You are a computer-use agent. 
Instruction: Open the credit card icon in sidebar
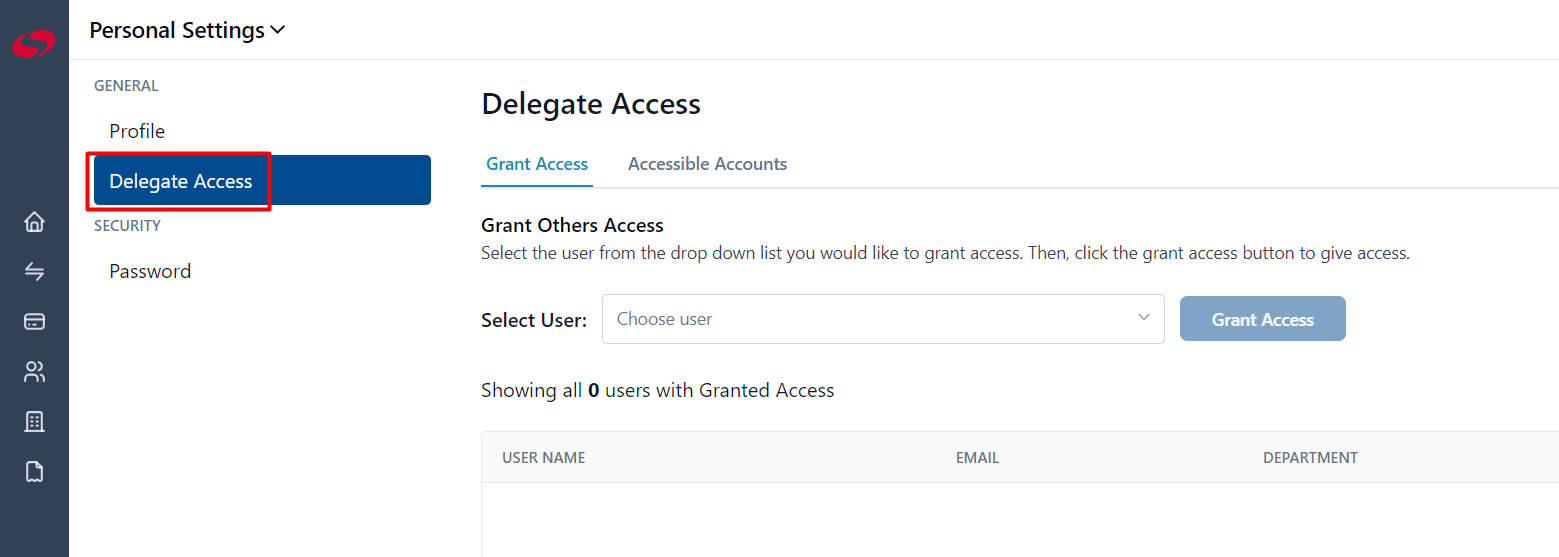[34, 322]
